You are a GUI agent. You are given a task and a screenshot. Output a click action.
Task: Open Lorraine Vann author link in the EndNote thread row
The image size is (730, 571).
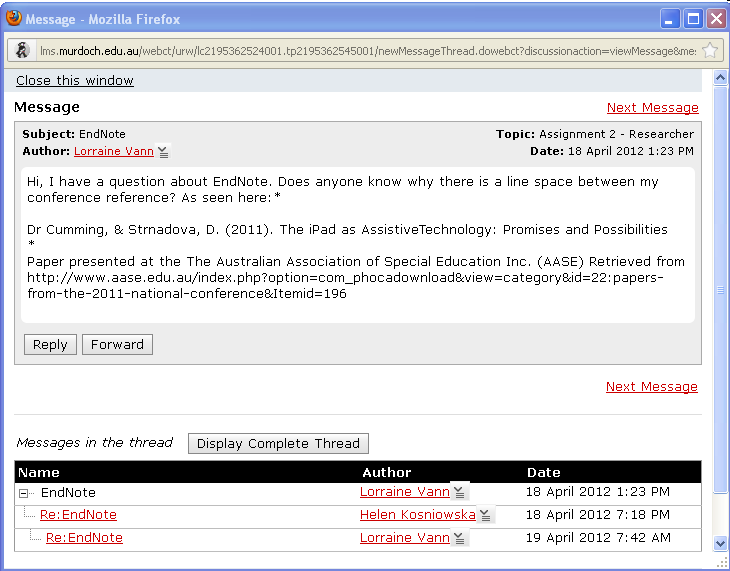click(x=405, y=492)
